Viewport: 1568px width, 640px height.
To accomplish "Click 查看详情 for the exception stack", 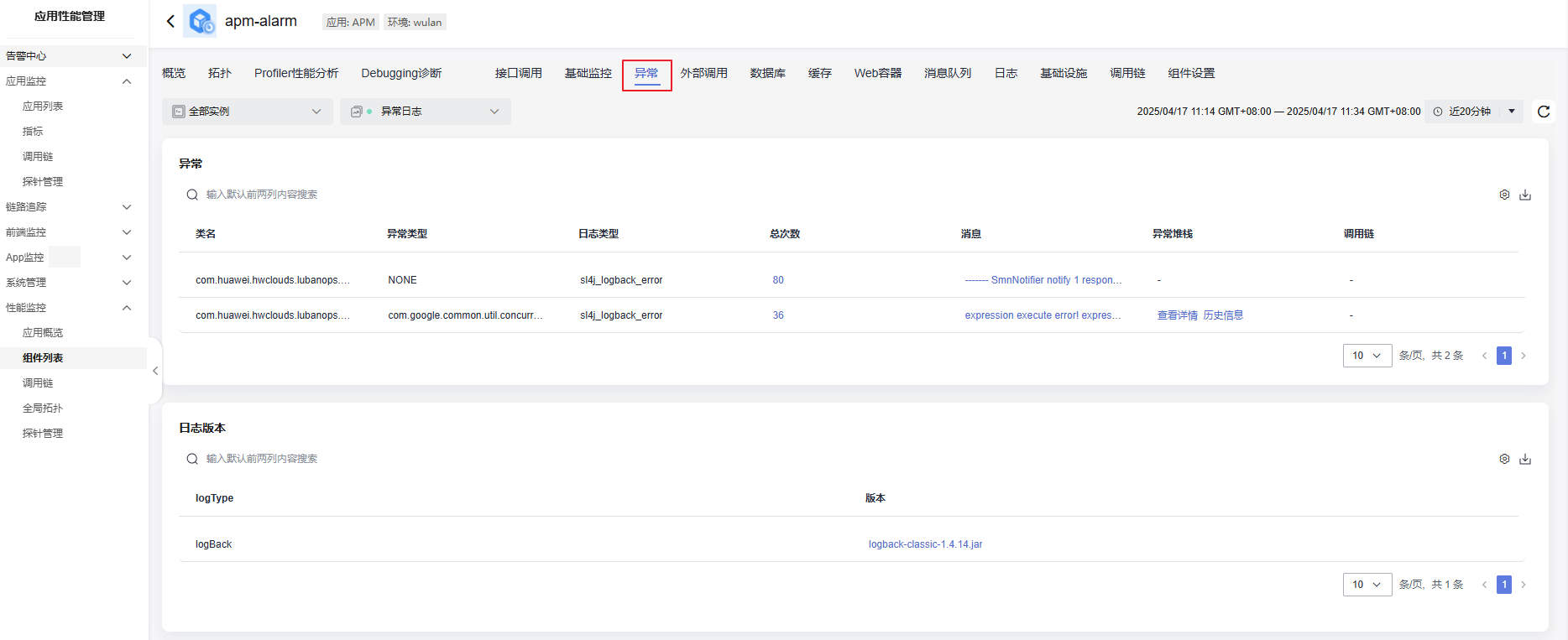I will click(1177, 315).
